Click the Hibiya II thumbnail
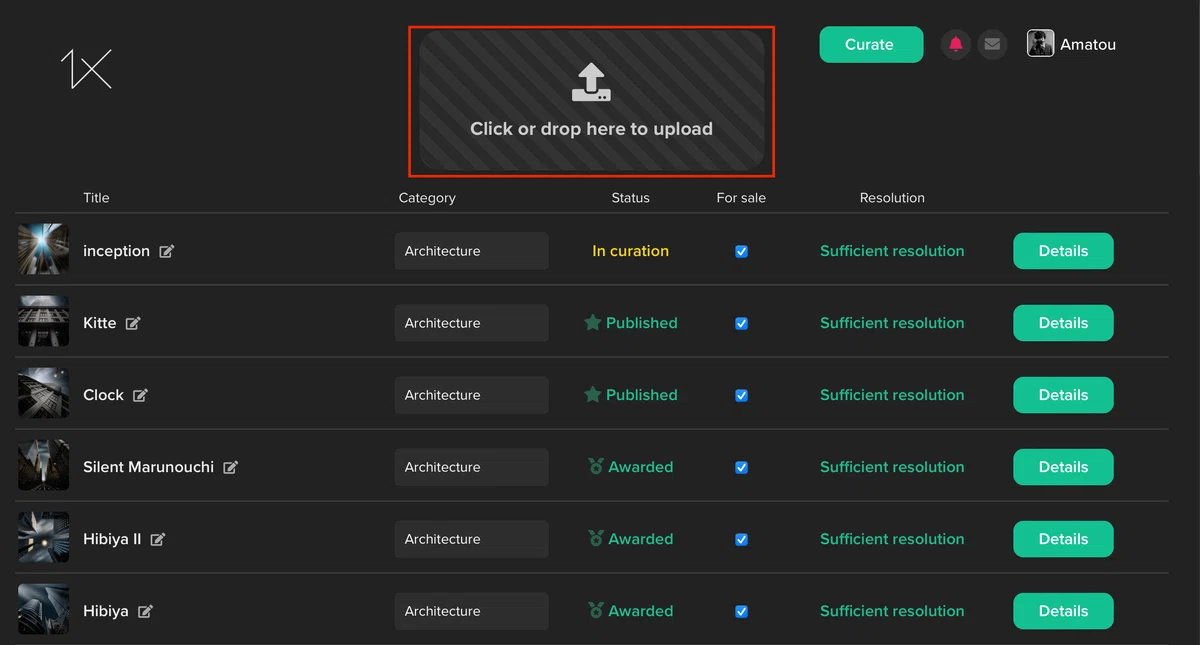Viewport: 1200px width, 645px height. [x=44, y=538]
